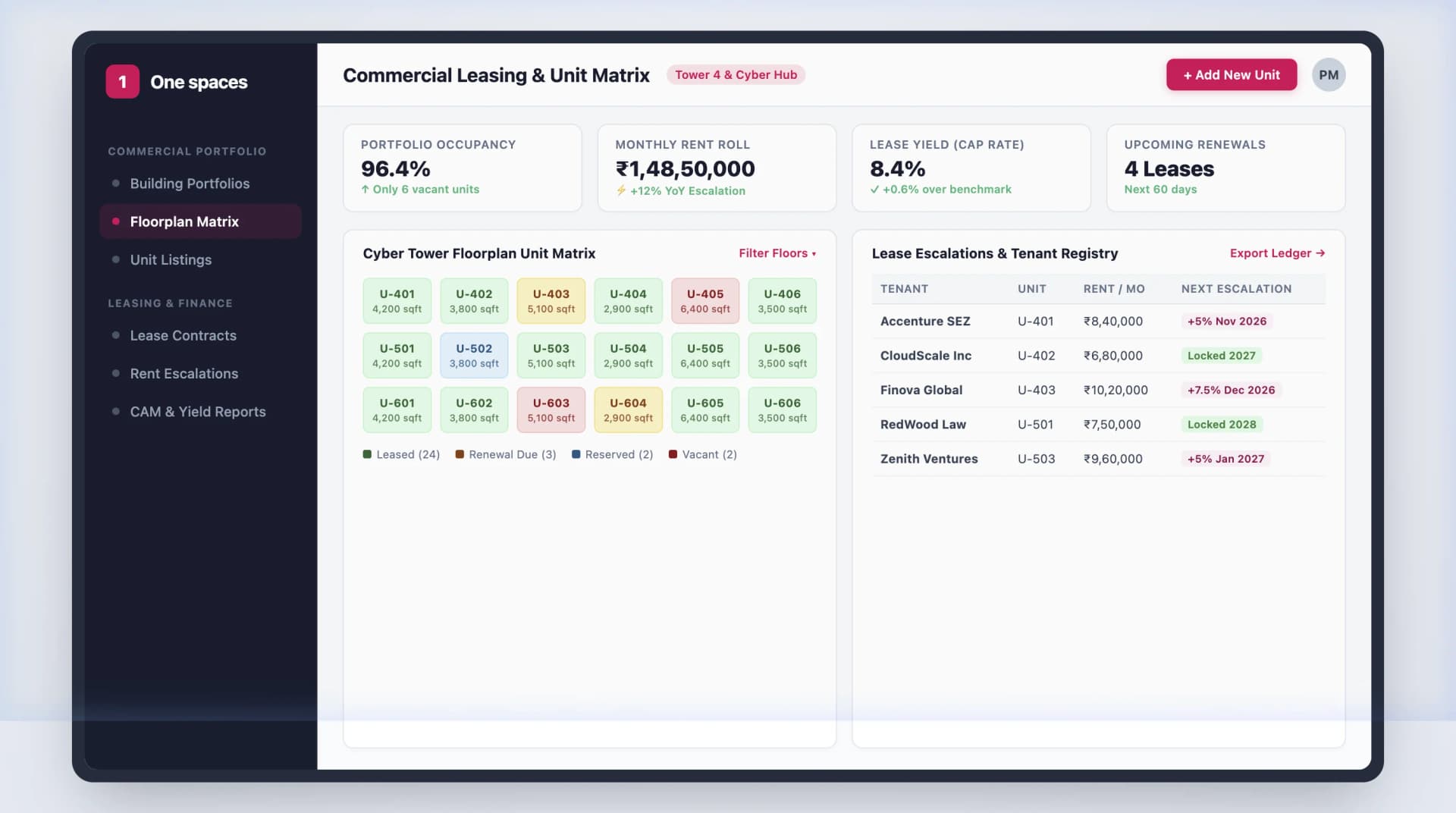Click the +5% Nov 2026 escalation badge

(x=1226, y=322)
